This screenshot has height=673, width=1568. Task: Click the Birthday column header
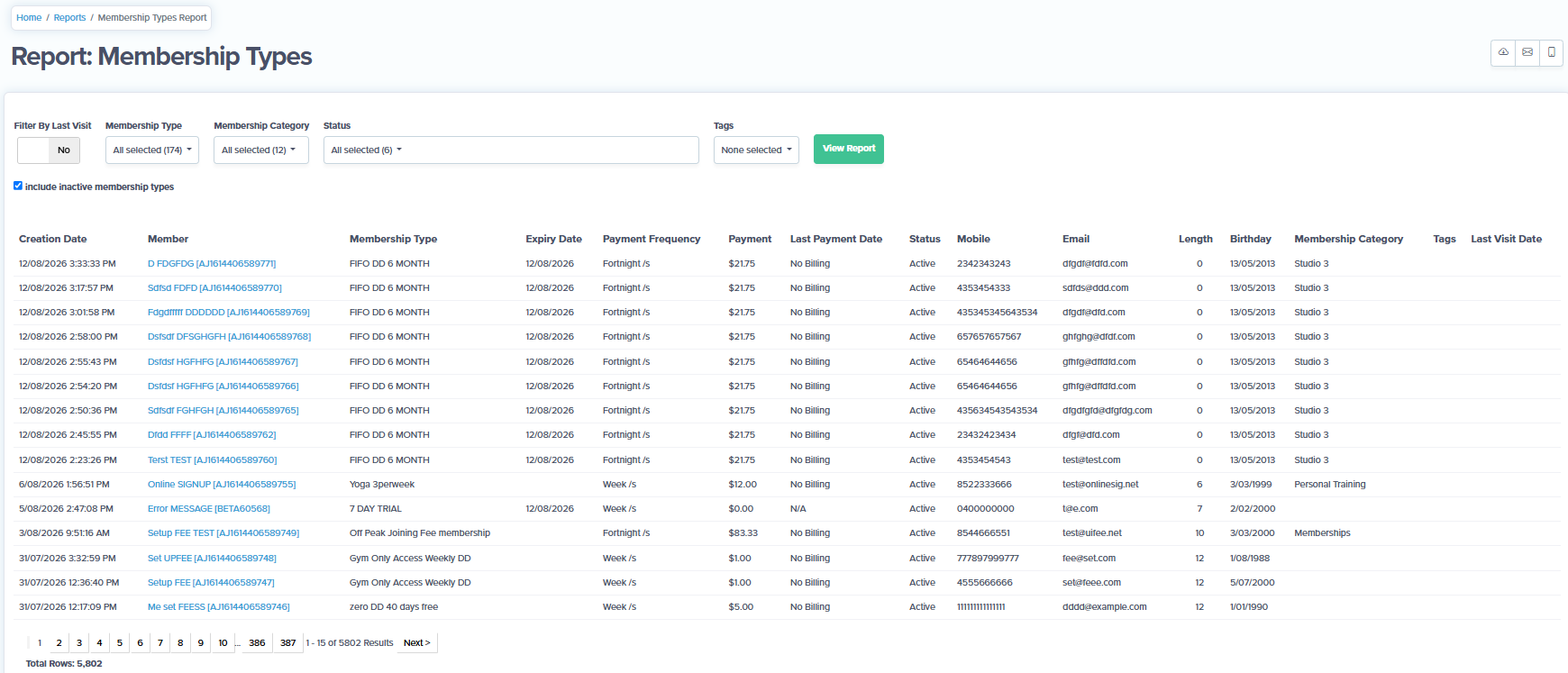(1251, 239)
